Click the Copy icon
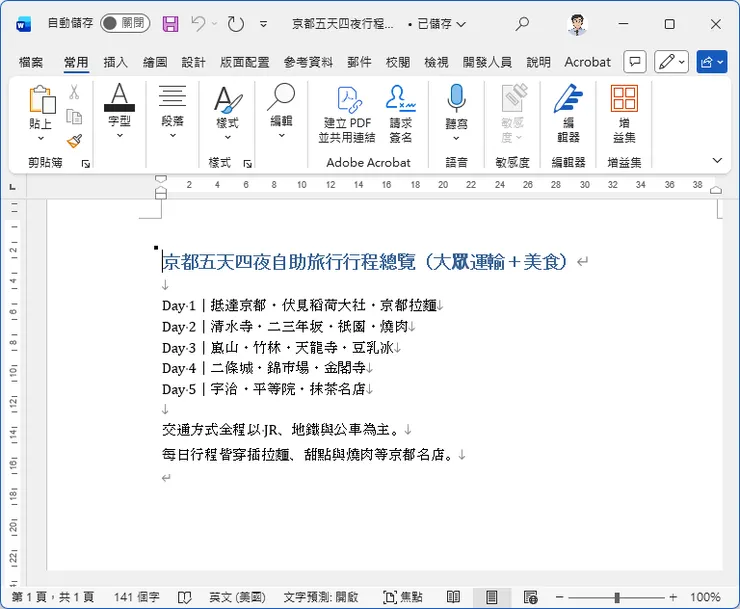Image resolution: width=740 pixels, height=609 pixels. point(74,116)
